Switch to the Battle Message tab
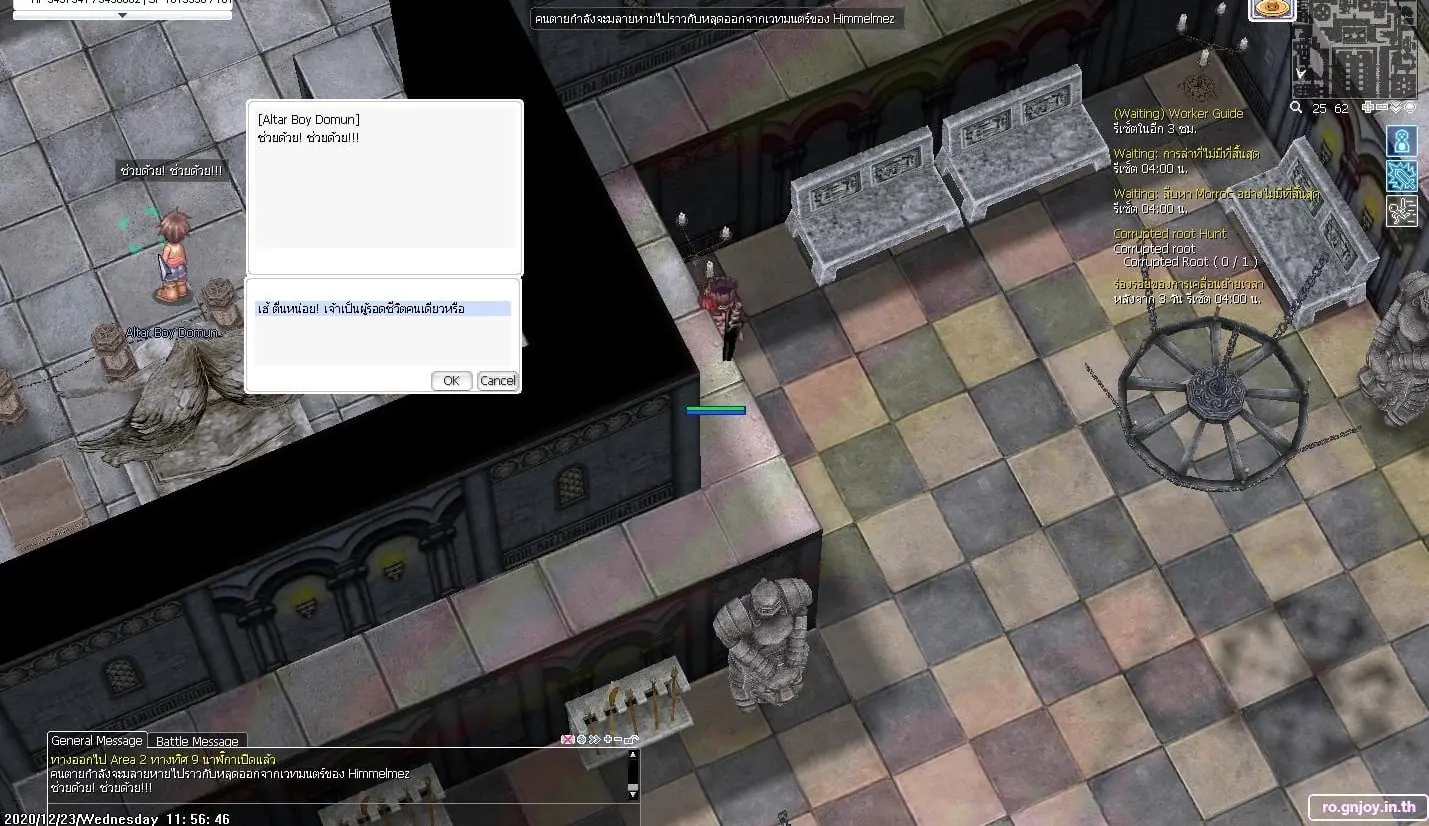 pos(197,741)
